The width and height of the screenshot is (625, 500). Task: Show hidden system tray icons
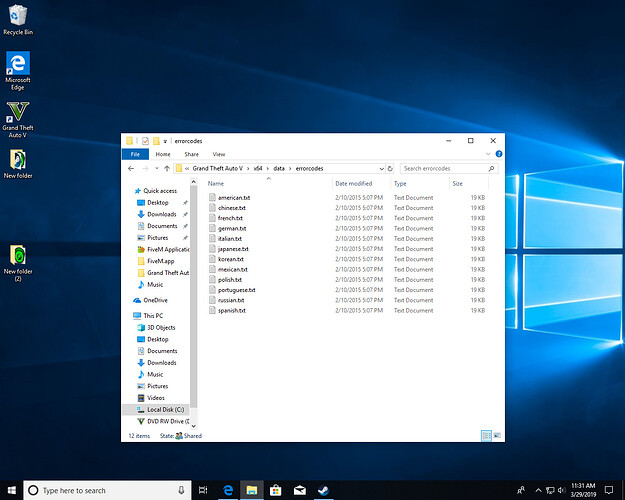(538, 490)
